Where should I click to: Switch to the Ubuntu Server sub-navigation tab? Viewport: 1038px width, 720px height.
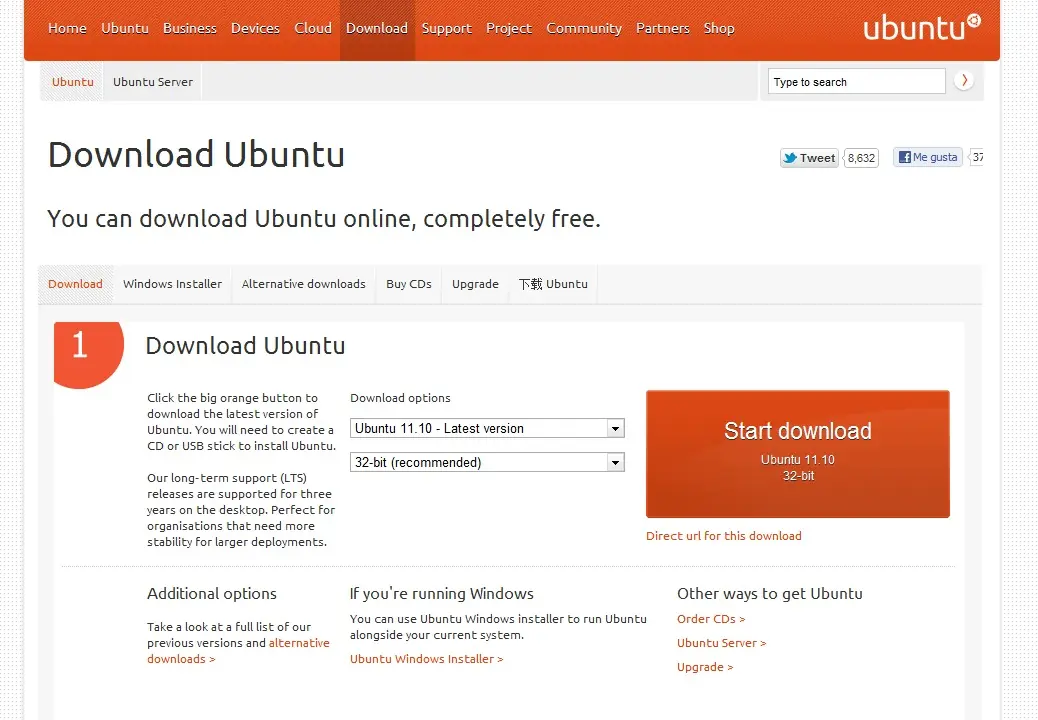(152, 82)
